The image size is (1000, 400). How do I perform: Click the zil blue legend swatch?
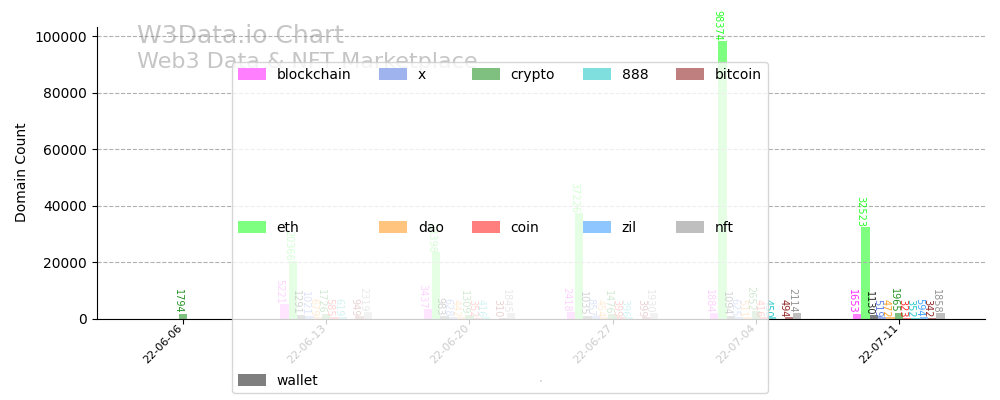(x=597, y=227)
